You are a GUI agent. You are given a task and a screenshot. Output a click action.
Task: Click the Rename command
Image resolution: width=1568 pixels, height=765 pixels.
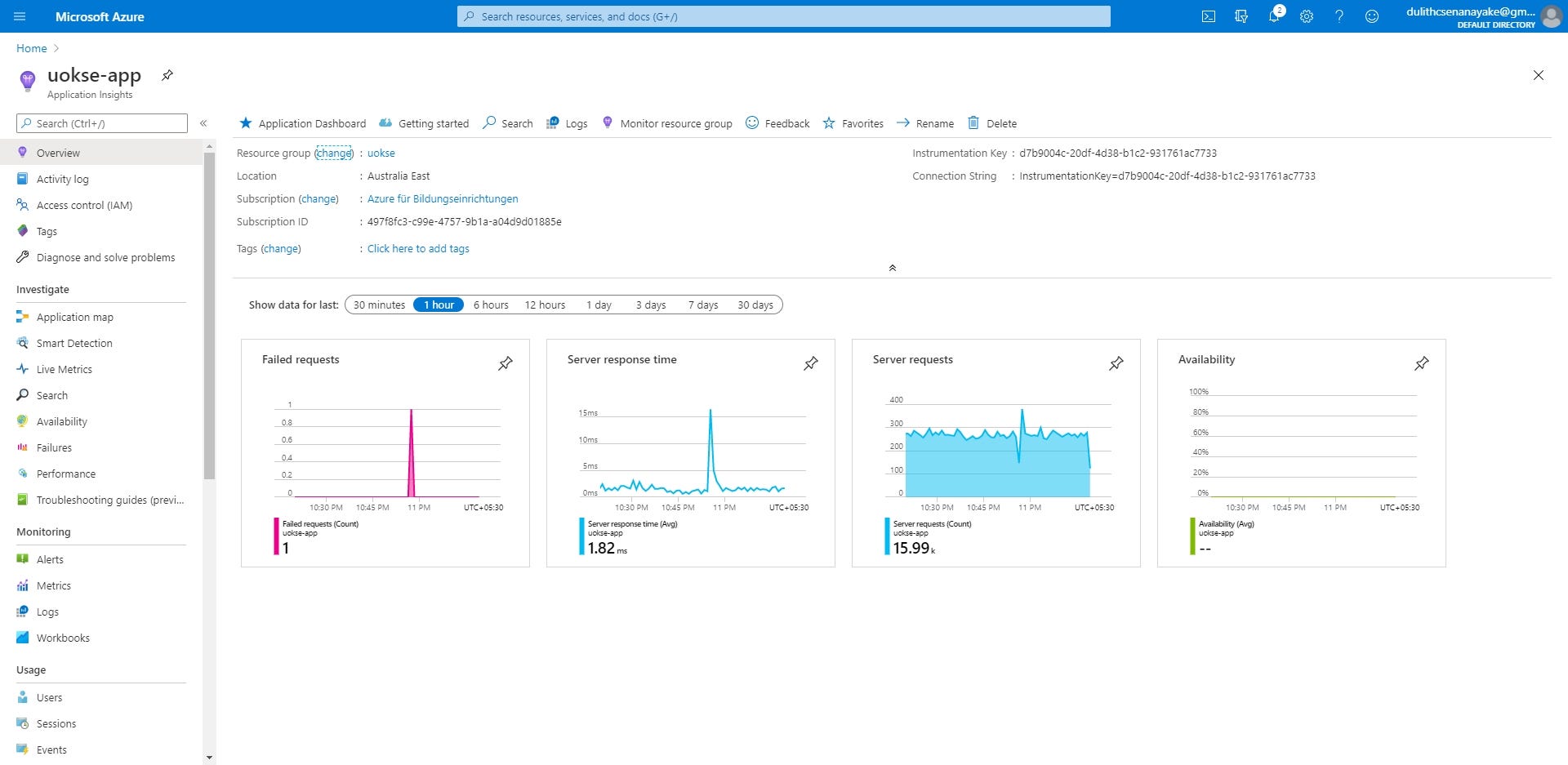[x=925, y=123]
